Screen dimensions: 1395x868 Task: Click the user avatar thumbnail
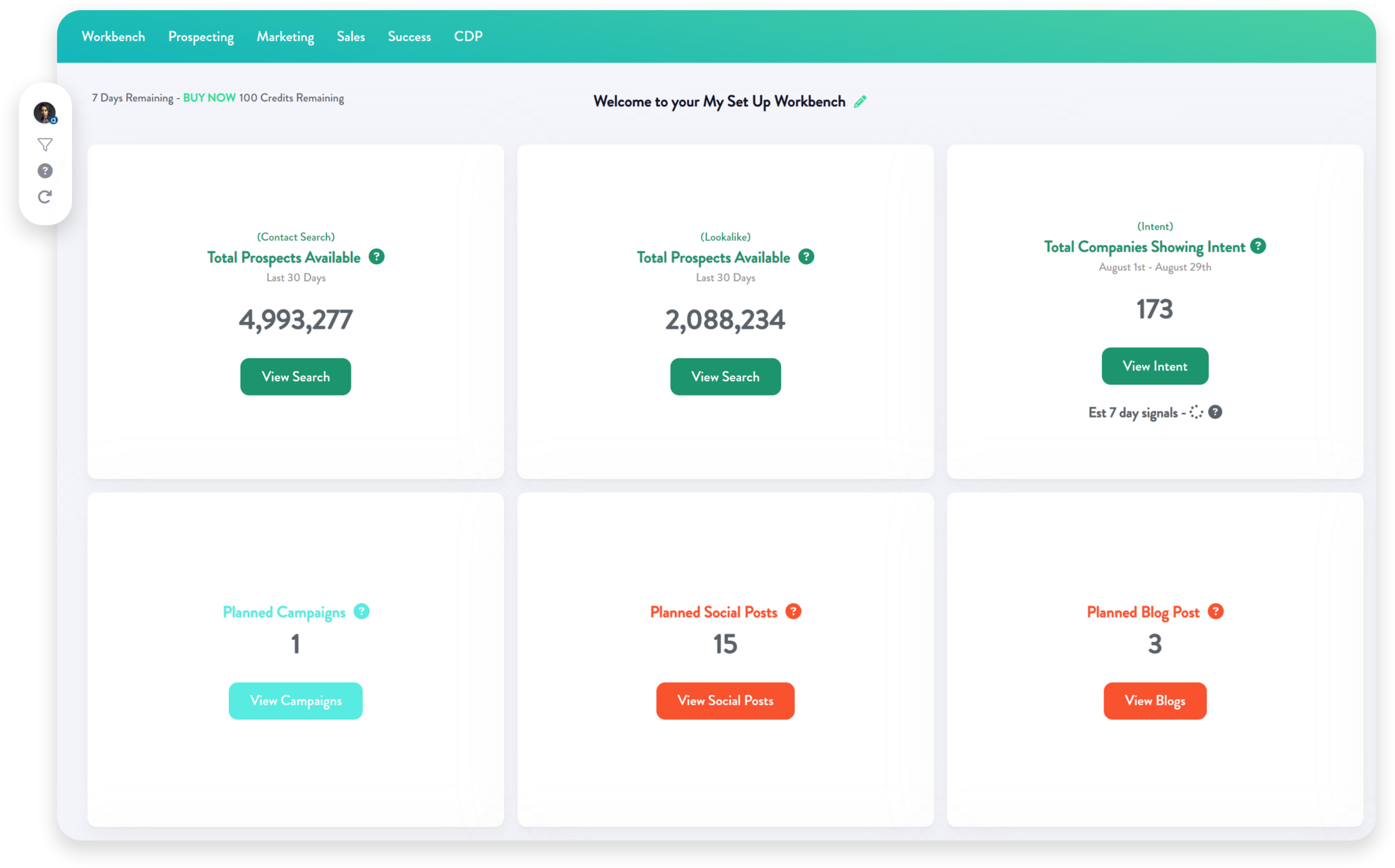coord(45,112)
